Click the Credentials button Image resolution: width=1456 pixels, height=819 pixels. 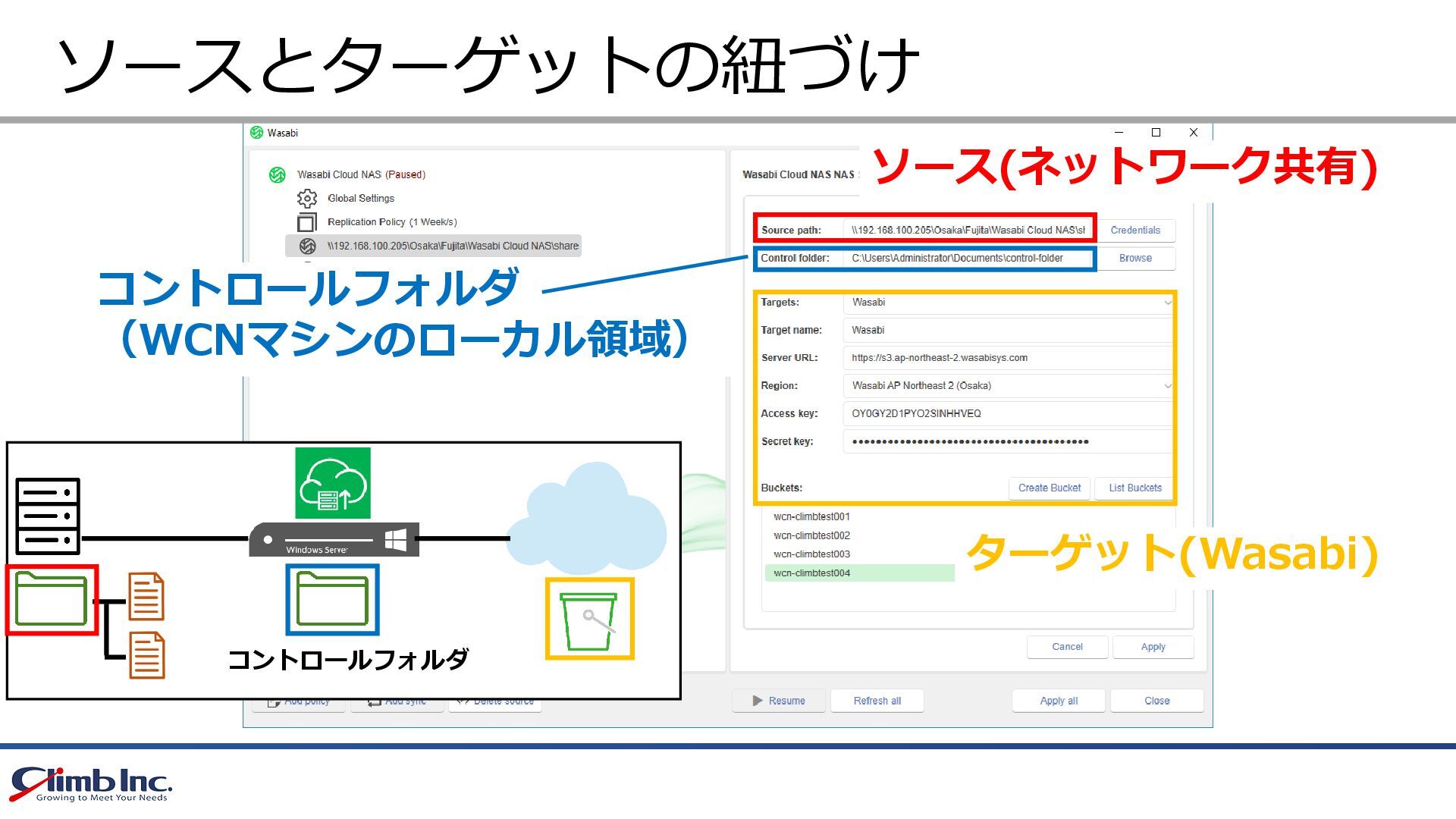click(x=1134, y=231)
